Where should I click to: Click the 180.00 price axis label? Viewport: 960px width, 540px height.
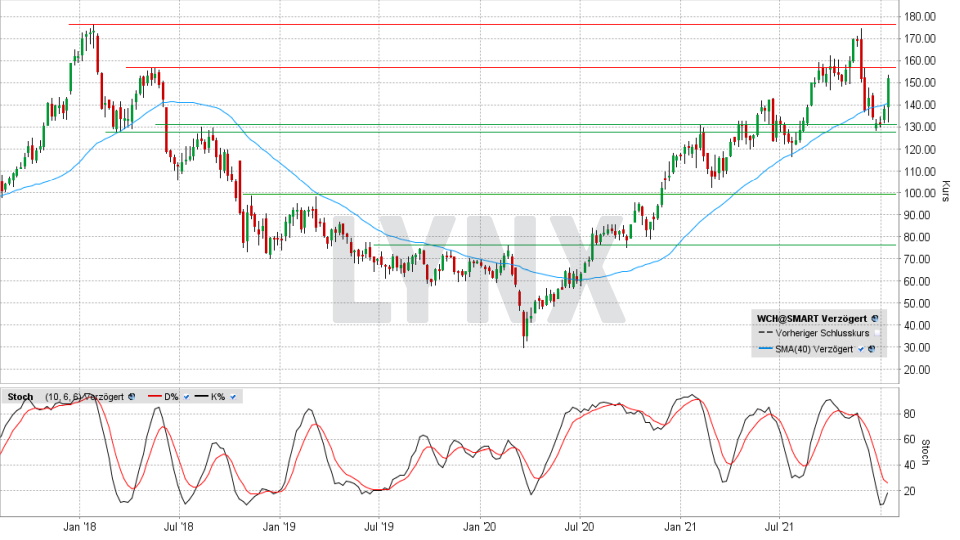pyautogui.click(x=921, y=17)
